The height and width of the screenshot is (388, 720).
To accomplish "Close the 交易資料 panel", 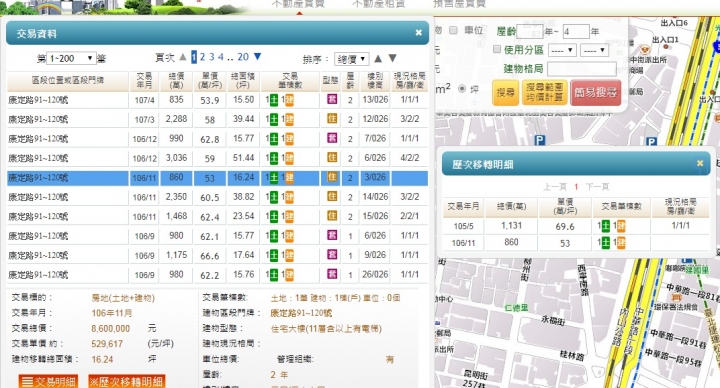I will 418,33.
